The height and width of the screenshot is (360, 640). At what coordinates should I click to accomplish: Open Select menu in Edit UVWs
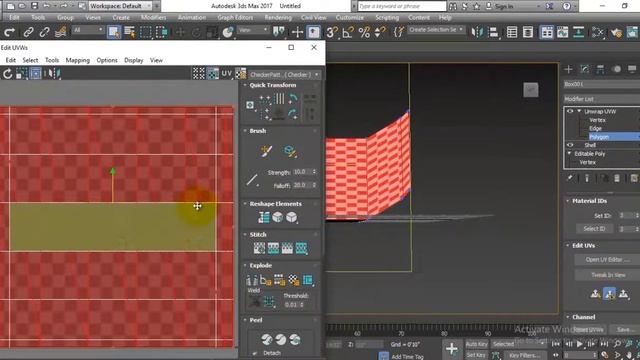click(30, 60)
